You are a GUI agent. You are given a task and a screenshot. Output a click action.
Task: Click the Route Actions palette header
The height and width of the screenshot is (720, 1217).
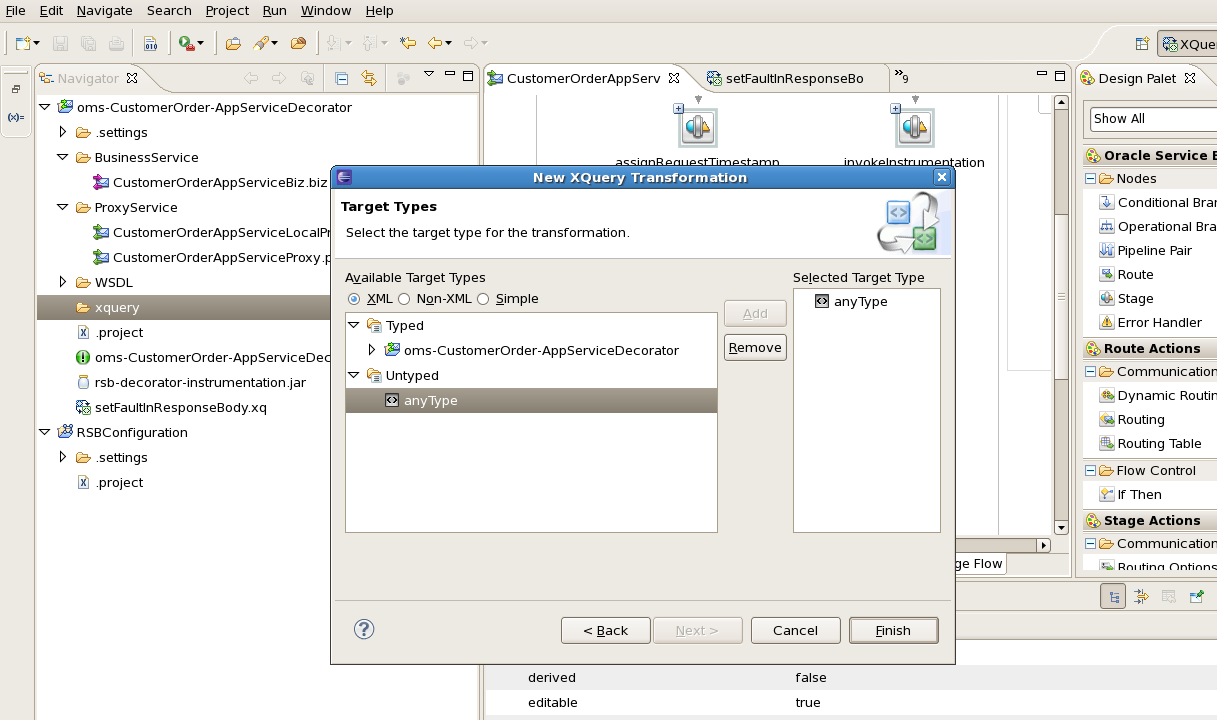click(1150, 348)
